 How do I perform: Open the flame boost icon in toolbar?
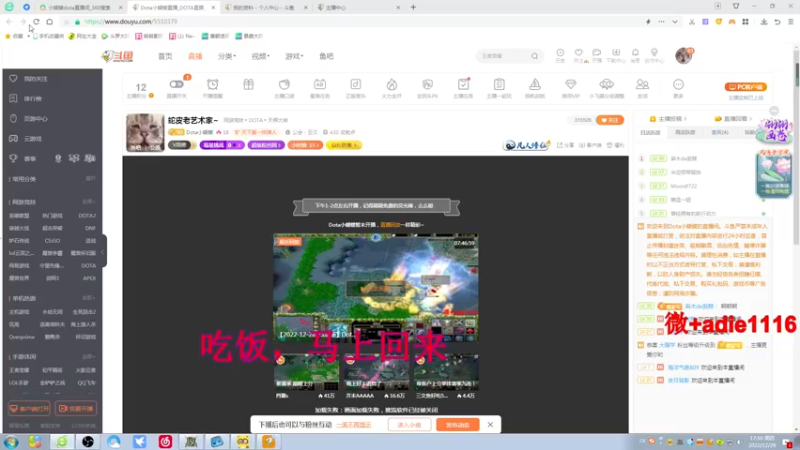(x=392, y=85)
